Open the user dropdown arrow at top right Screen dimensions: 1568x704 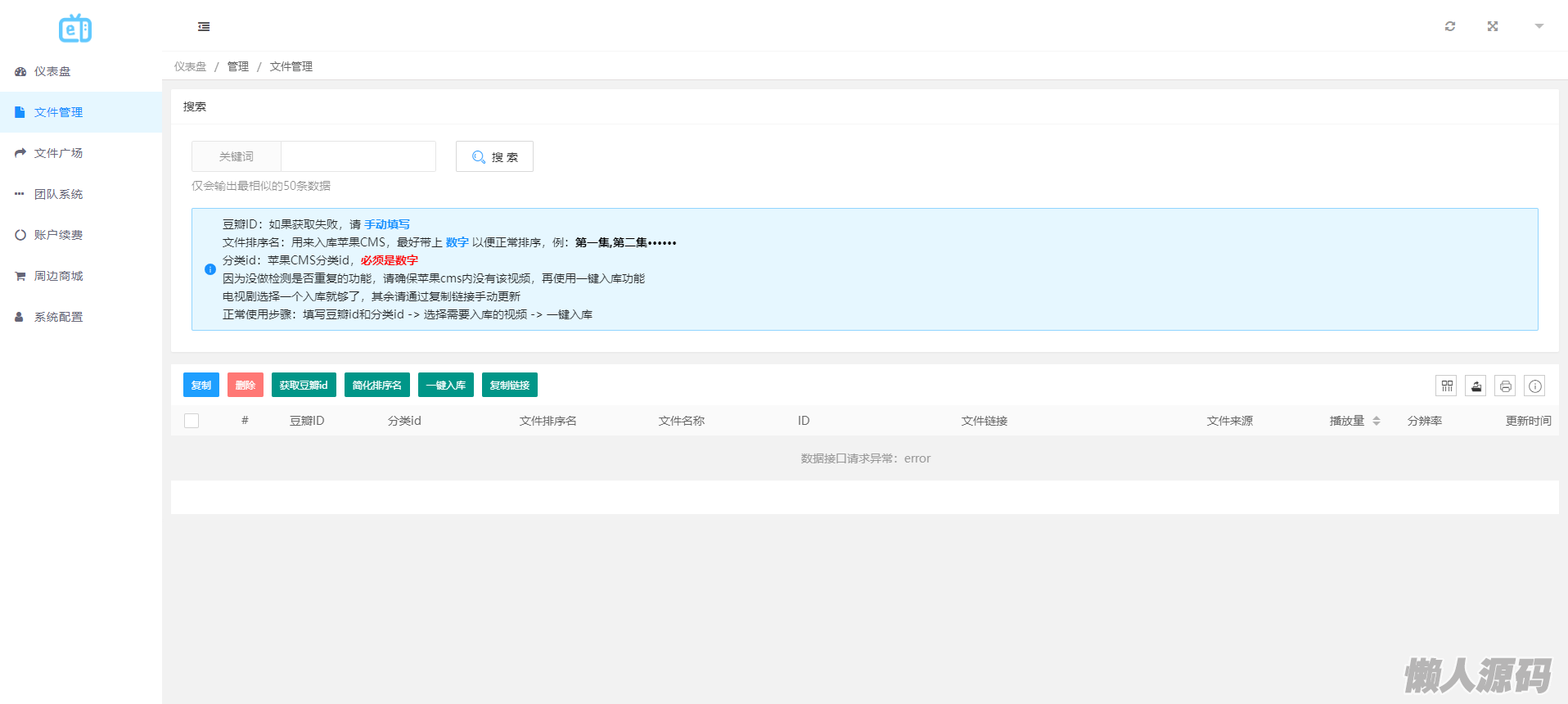click(1539, 26)
